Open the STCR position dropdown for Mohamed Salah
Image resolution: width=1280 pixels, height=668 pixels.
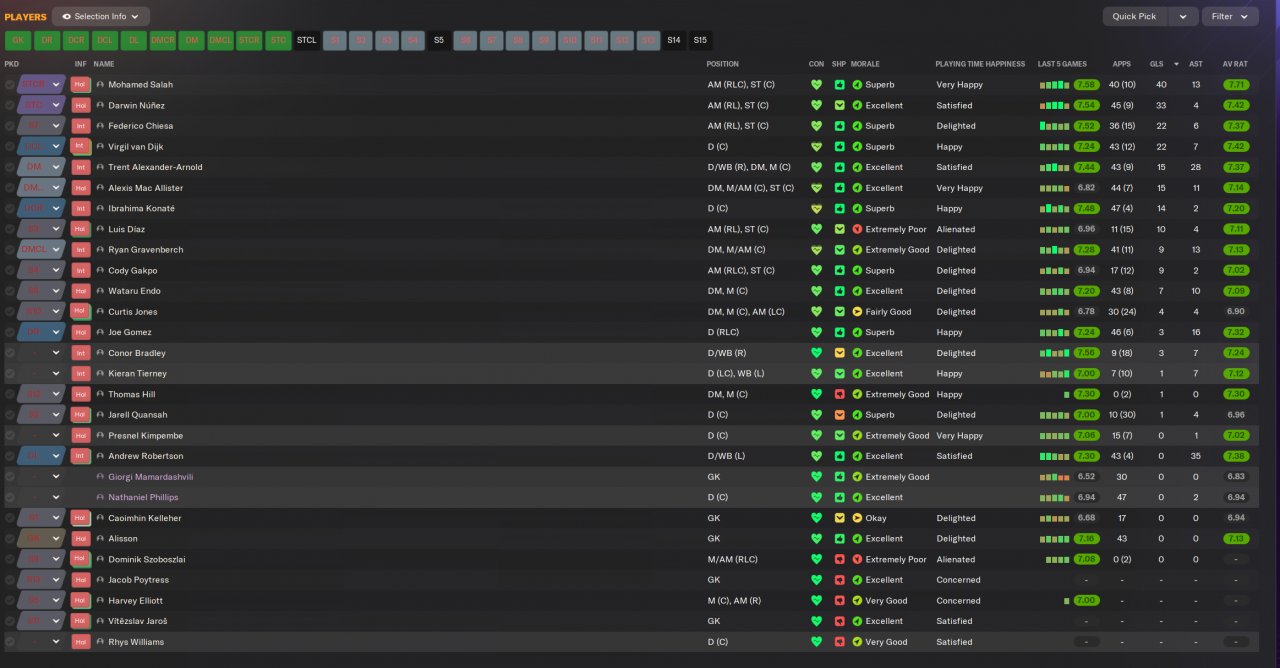click(x=41, y=85)
